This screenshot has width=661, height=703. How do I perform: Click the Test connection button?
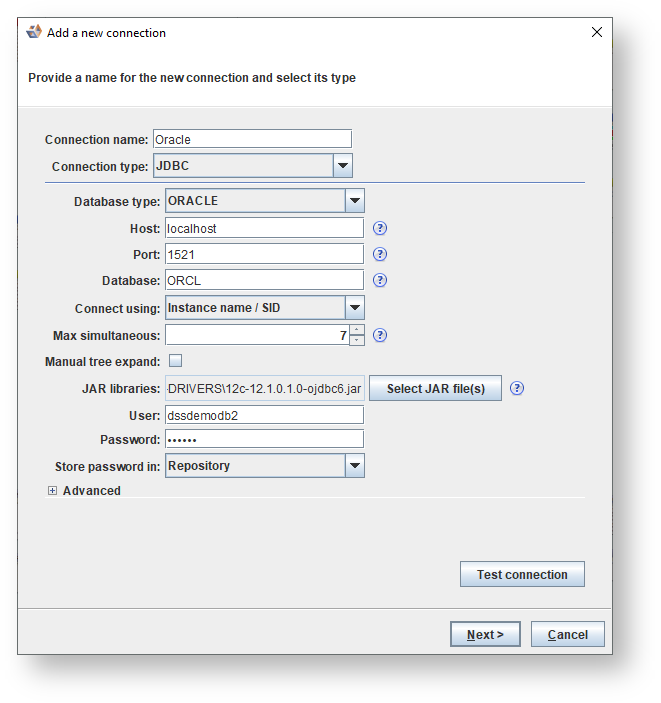point(522,575)
